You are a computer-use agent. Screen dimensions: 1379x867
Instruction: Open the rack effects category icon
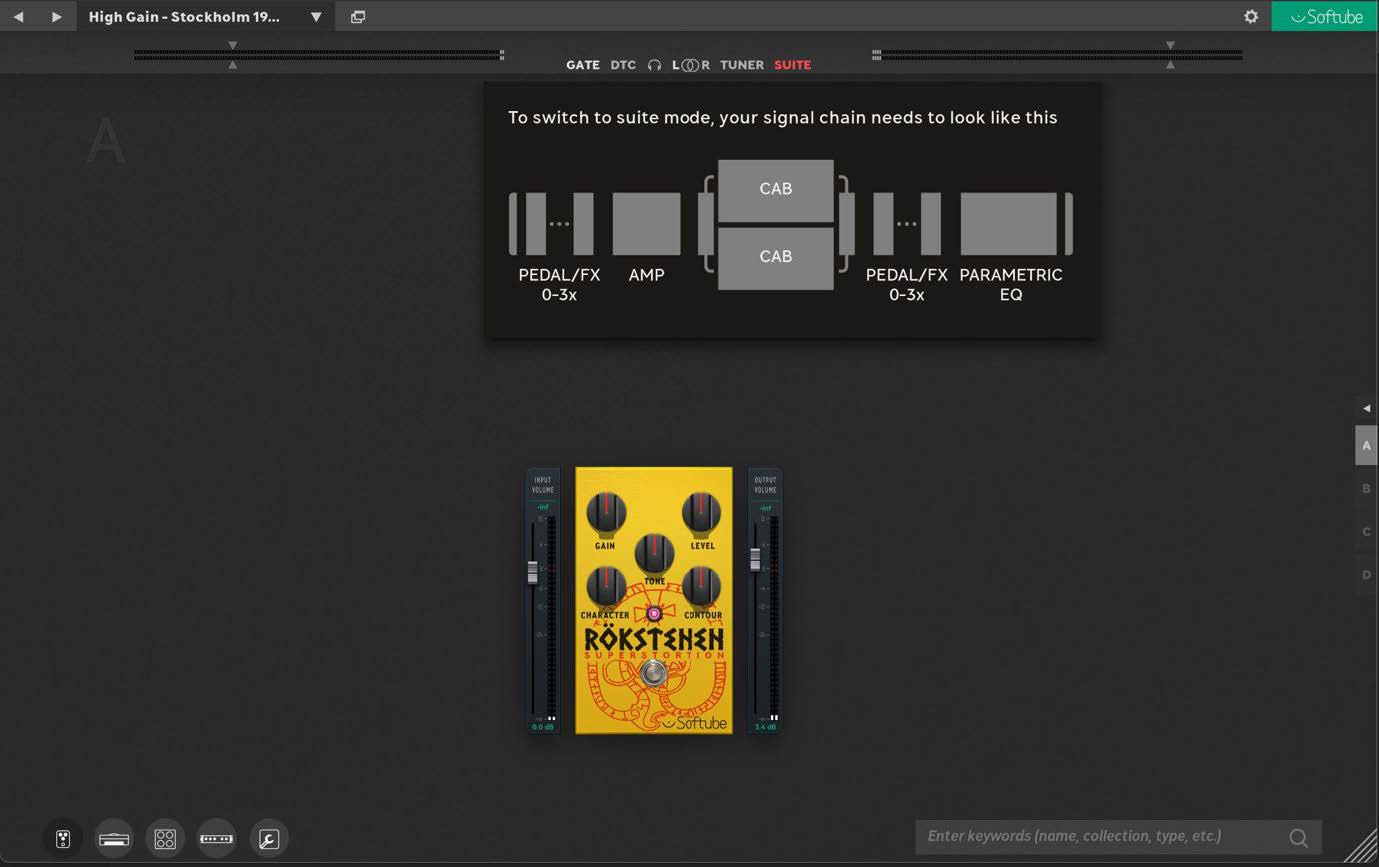pos(217,838)
